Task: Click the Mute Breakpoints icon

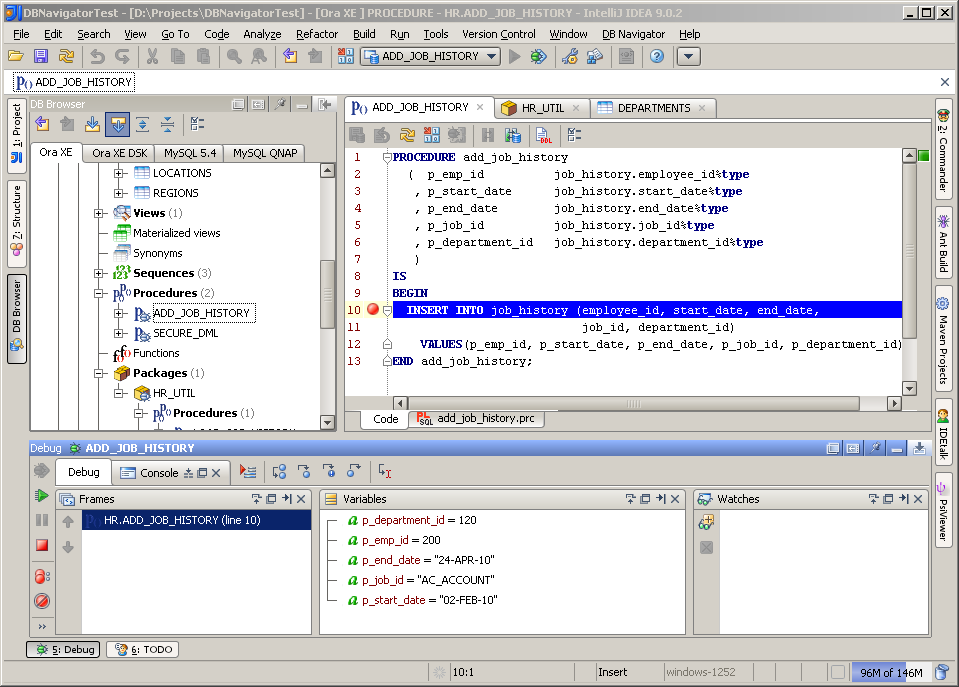Action: (42, 601)
